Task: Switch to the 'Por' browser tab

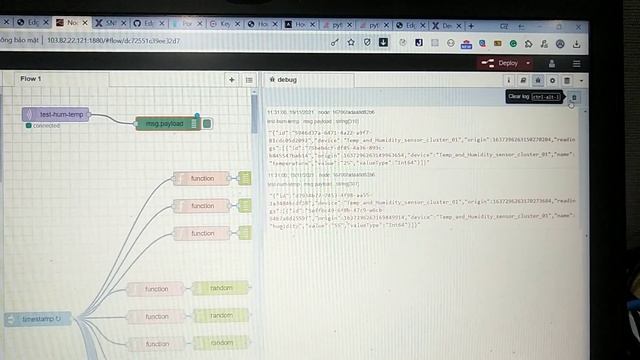Action: coord(186,24)
